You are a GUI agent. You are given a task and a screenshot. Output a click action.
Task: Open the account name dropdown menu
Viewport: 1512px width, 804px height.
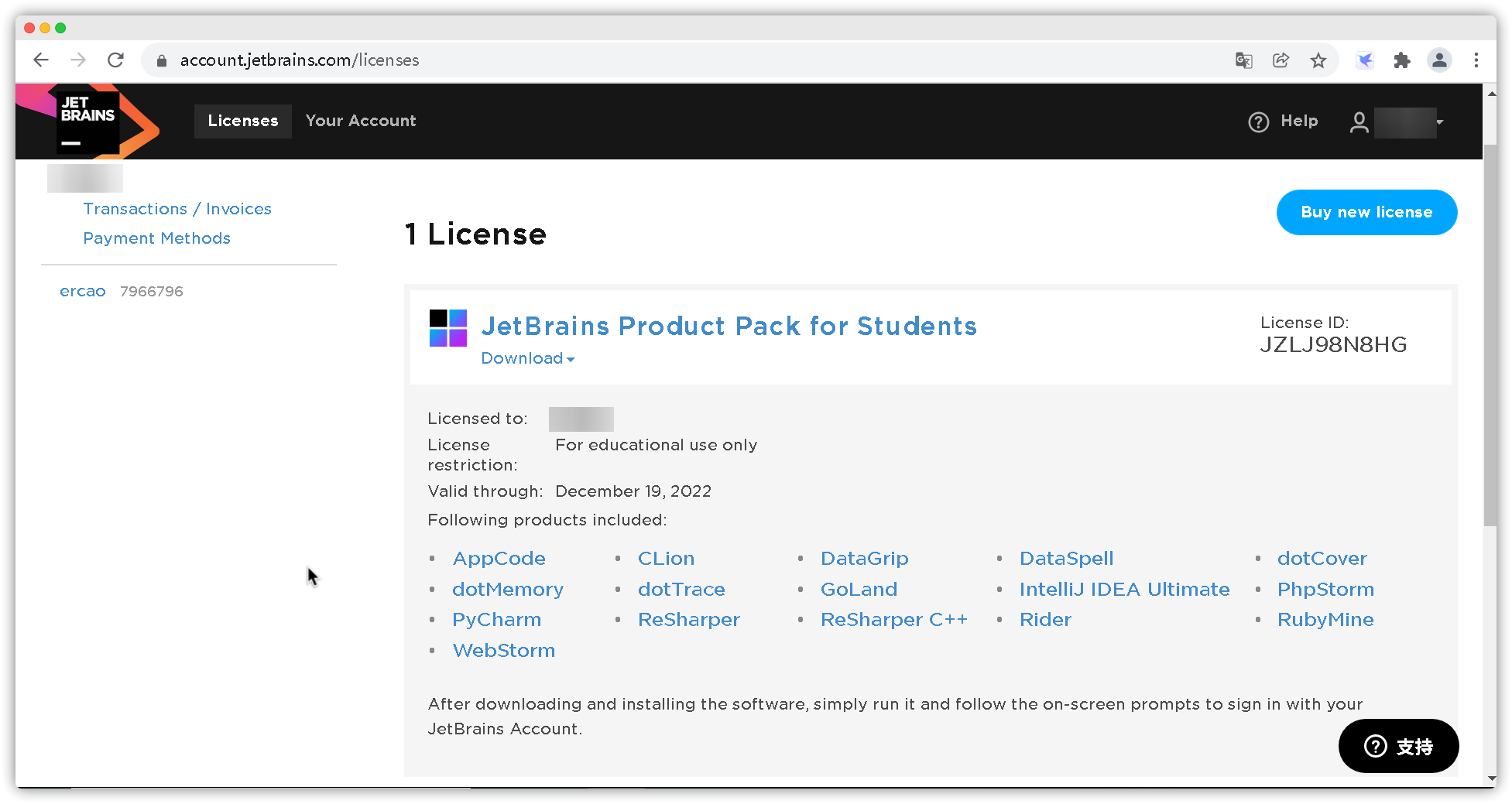pyautogui.click(x=1407, y=121)
